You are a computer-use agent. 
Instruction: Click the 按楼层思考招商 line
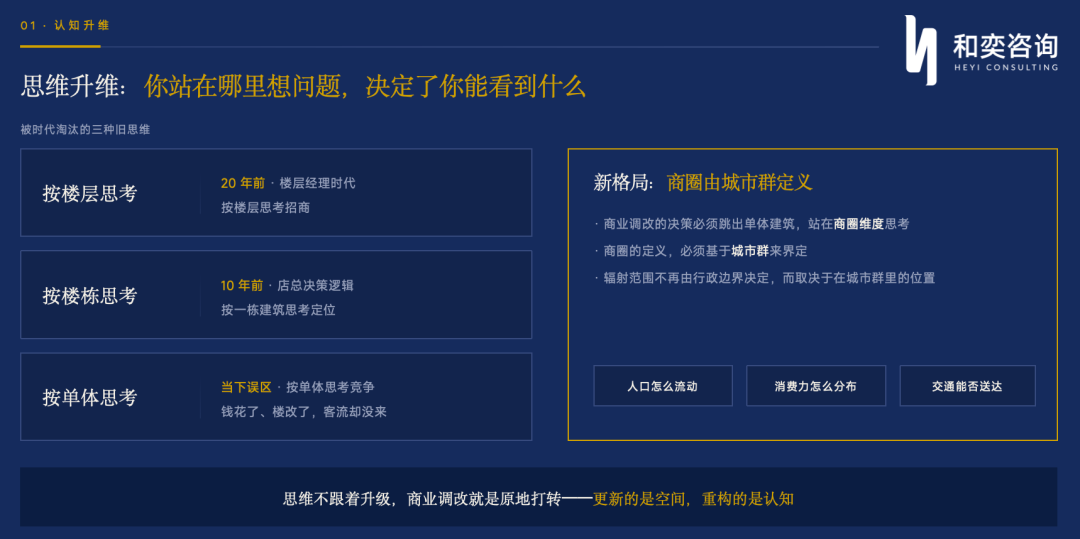pos(265,207)
